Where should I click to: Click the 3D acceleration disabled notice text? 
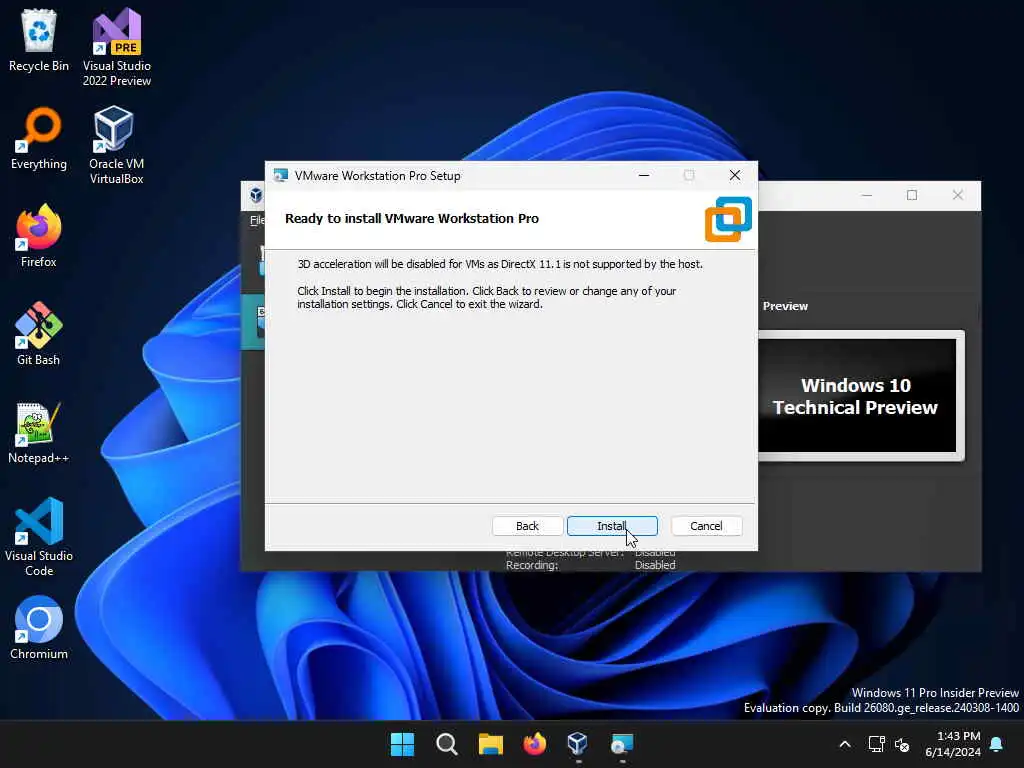point(500,264)
